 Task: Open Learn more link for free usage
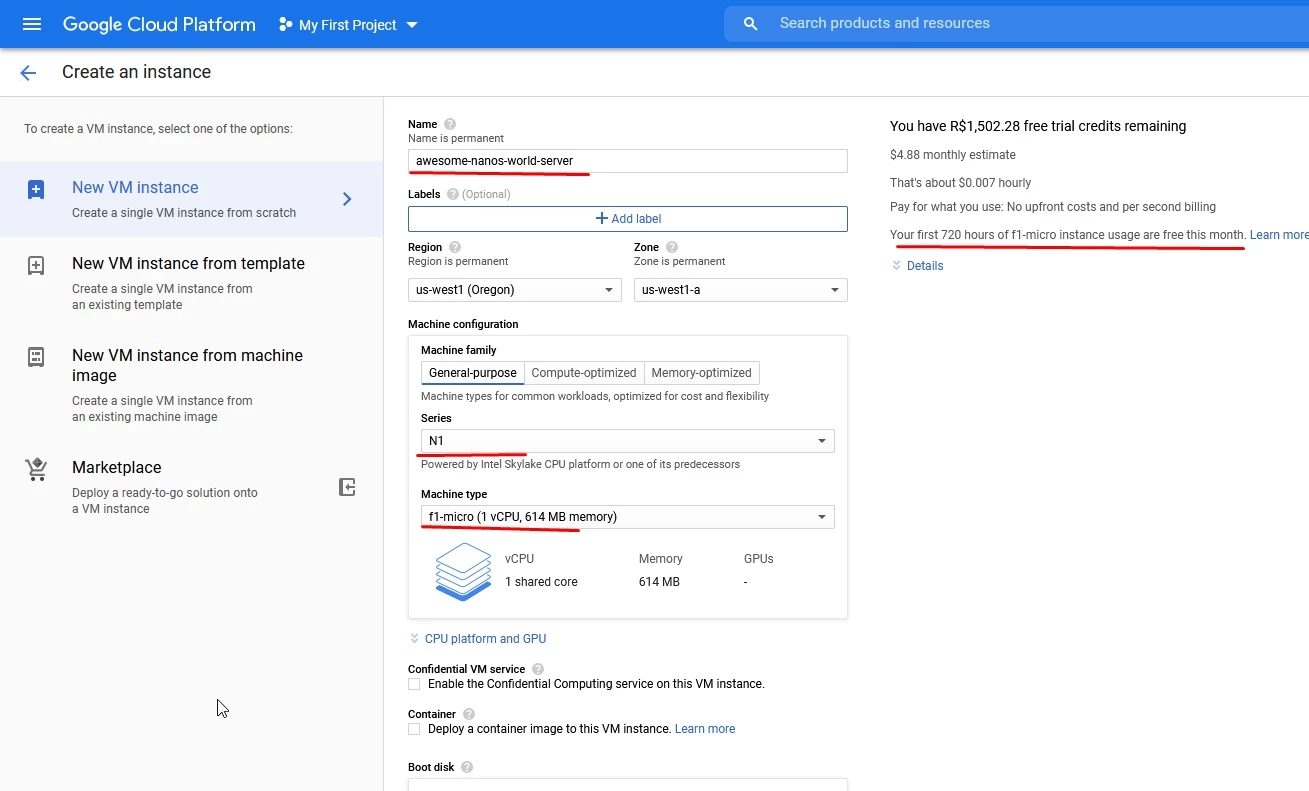tap(1279, 235)
